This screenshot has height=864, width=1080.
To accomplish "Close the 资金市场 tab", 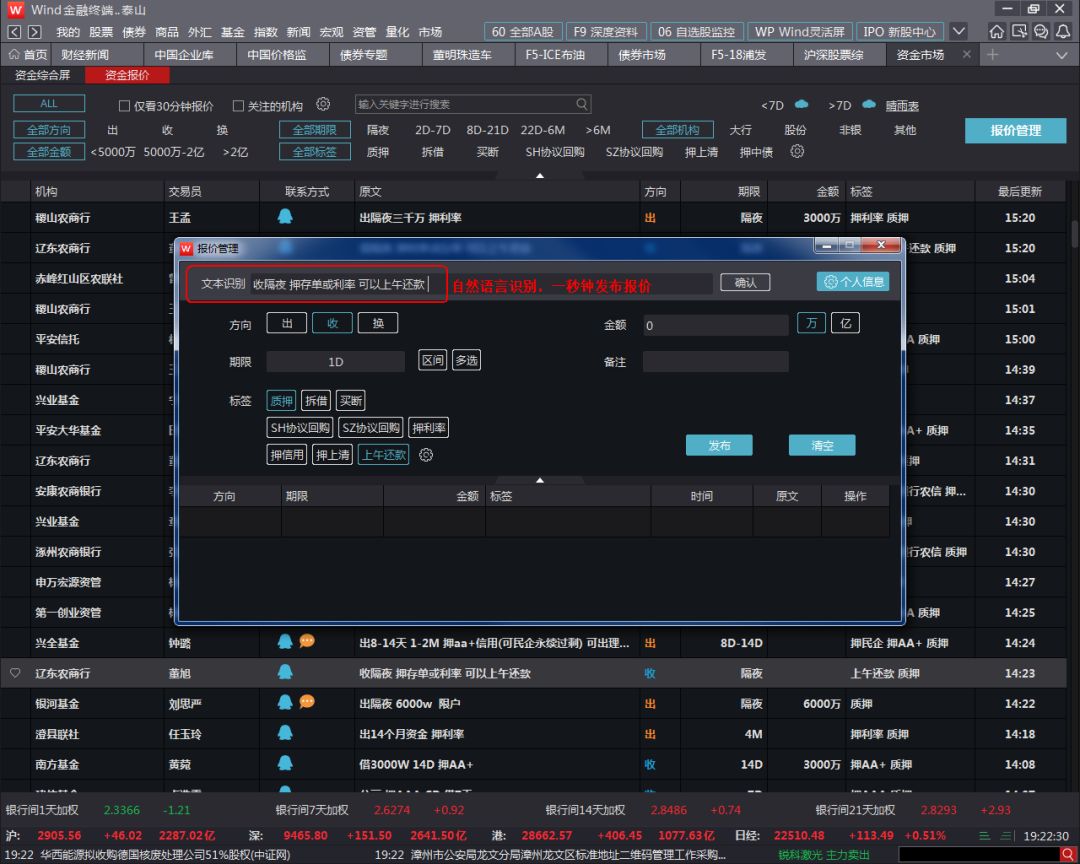I will 967,54.
